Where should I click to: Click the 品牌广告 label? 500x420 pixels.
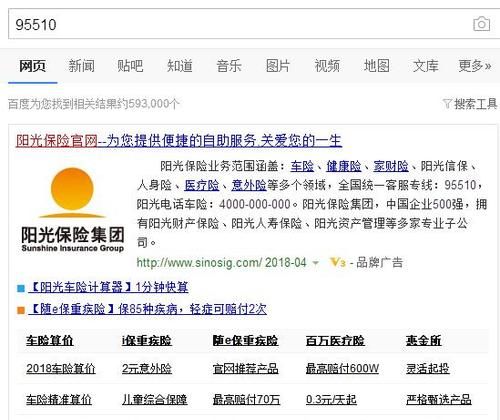click(379, 263)
